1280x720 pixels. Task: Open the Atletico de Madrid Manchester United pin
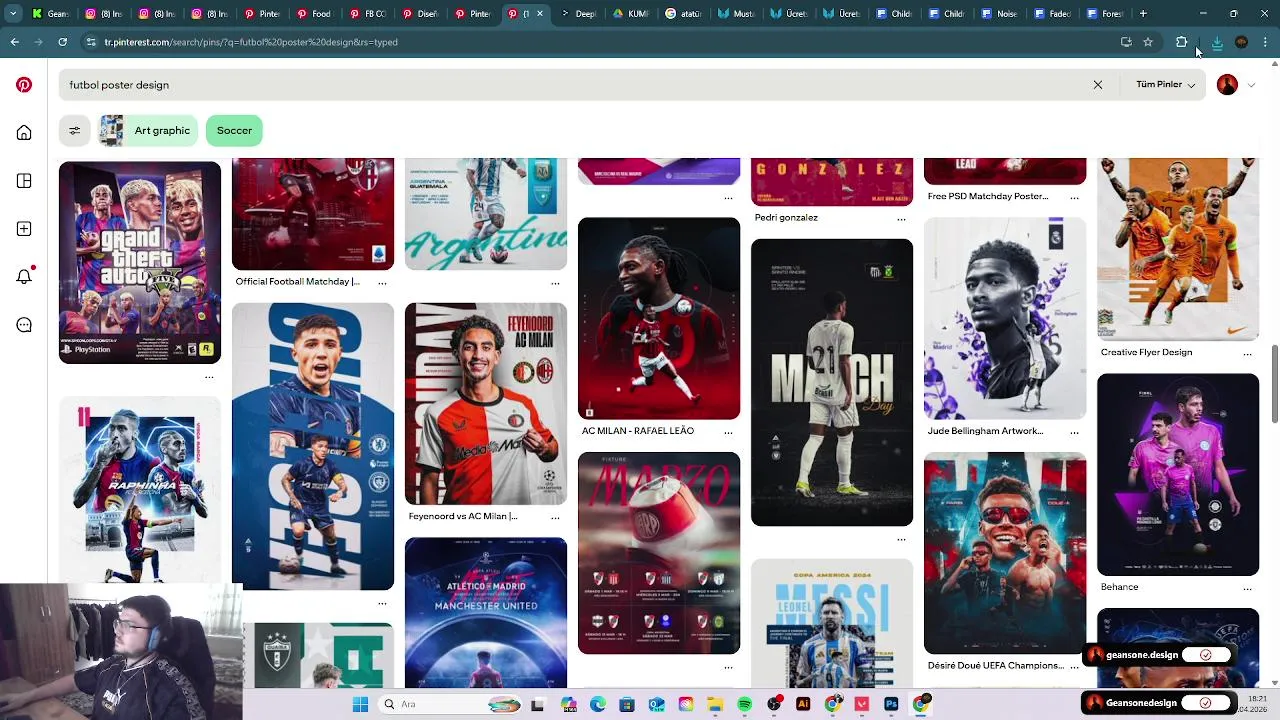[x=486, y=612]
